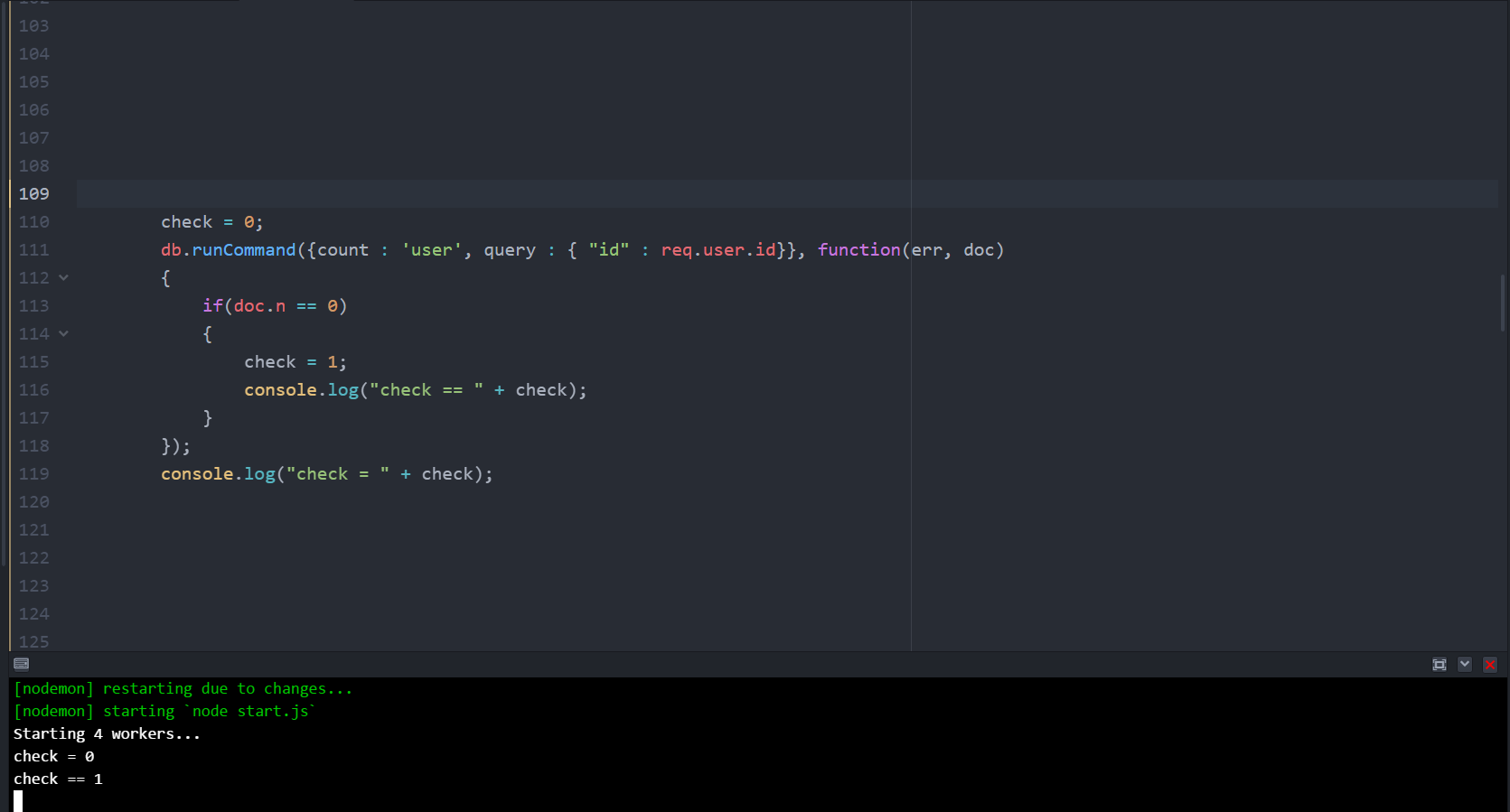
Task: Collapse the if block at line 114
Action: point(64,334)
